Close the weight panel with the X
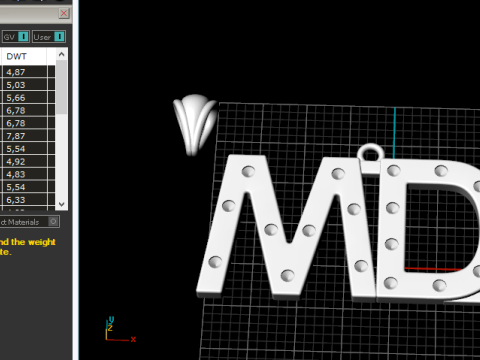Image resolution: width=480 pixels, height=360 pixels. (x=64, y=13)
